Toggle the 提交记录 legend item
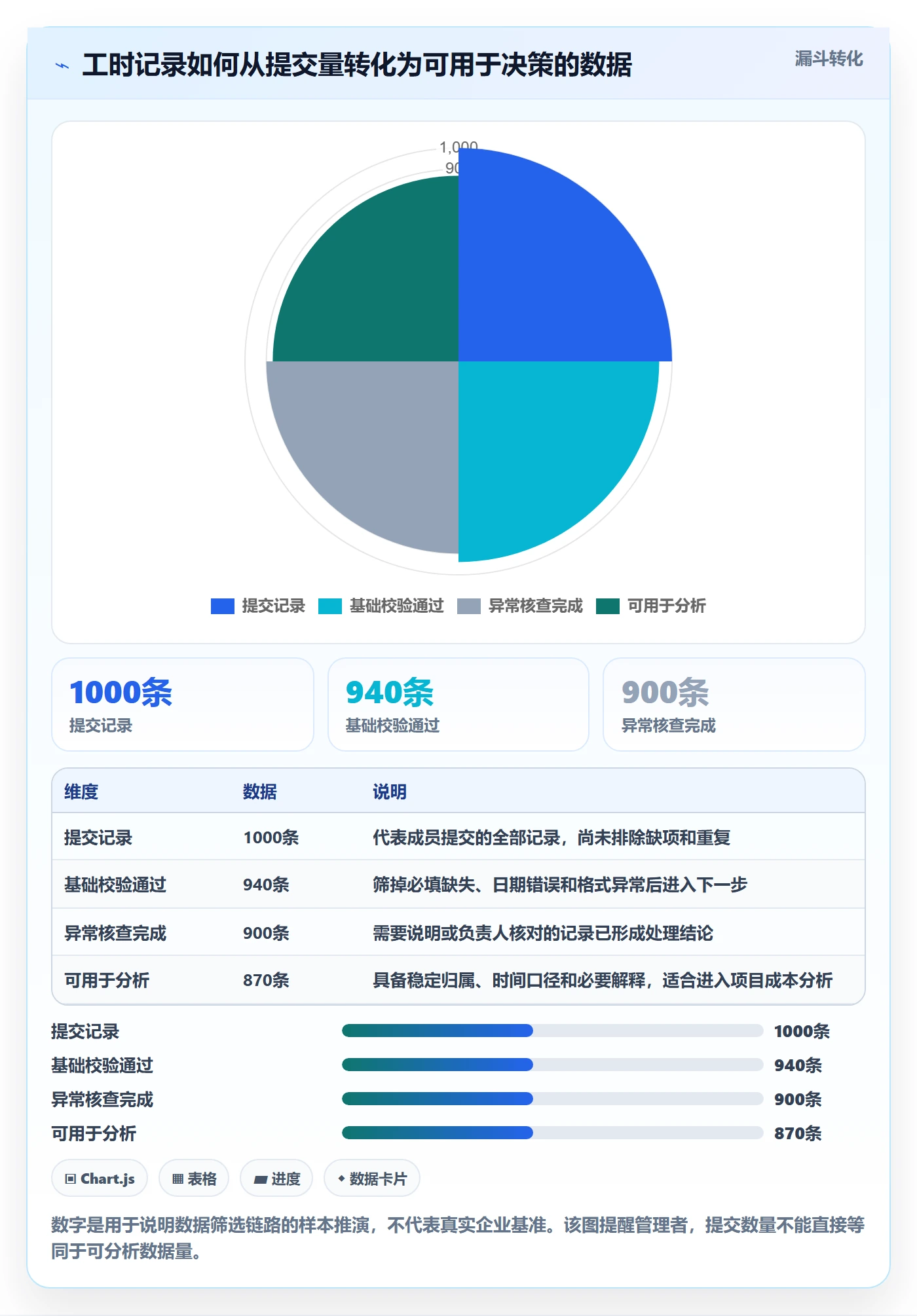Viewport: 917px width, 1316px height. point(258,606)
